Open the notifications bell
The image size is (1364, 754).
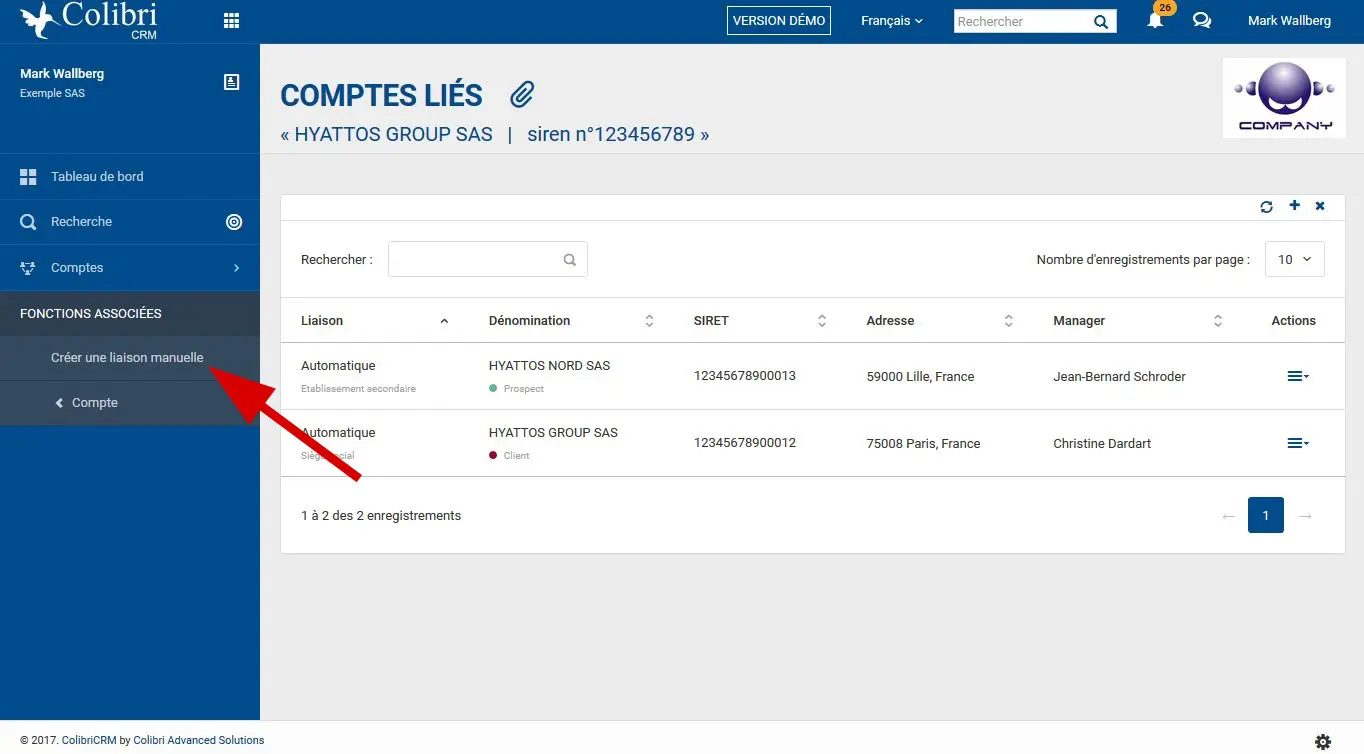[x=1155, y=20]
